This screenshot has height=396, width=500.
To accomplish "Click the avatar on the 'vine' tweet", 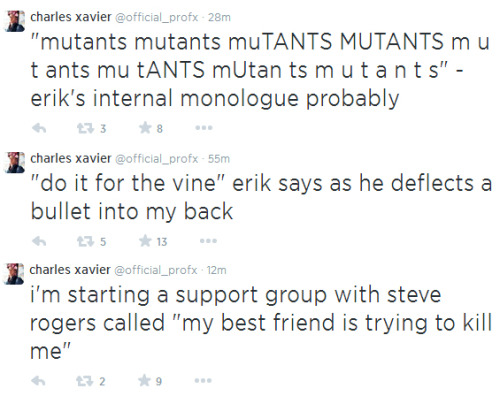I will point(15,163).
